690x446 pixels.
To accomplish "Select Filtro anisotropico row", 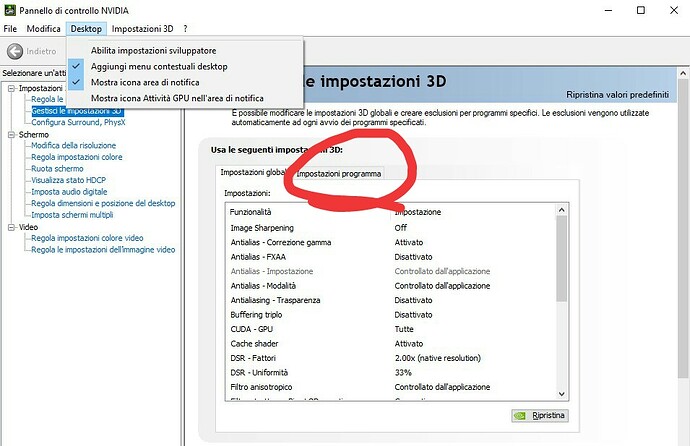I will point(391,387).
